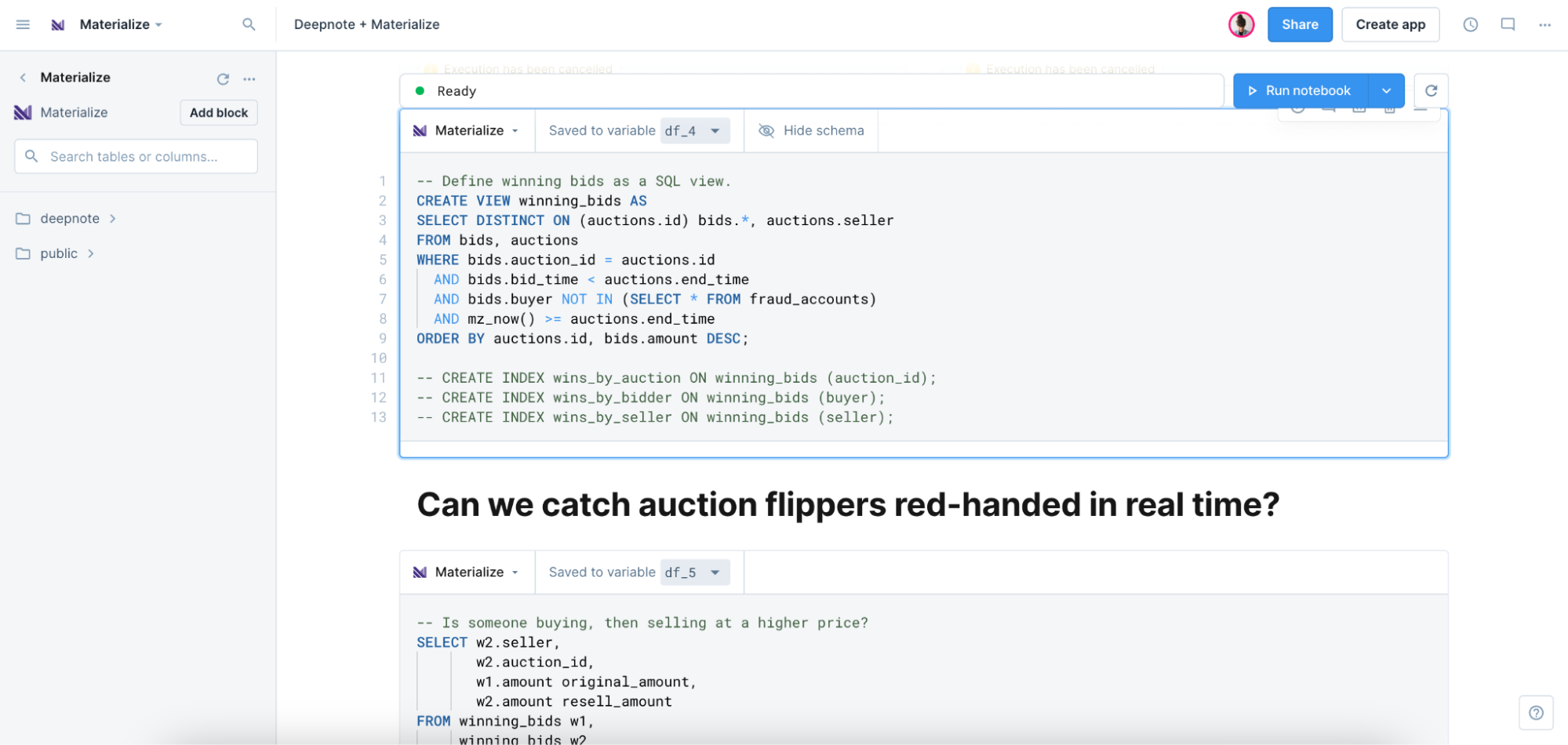Click the wins_by_auction index comment line
The width and height of the screenshot is (1568, 745).
point(676,378)
